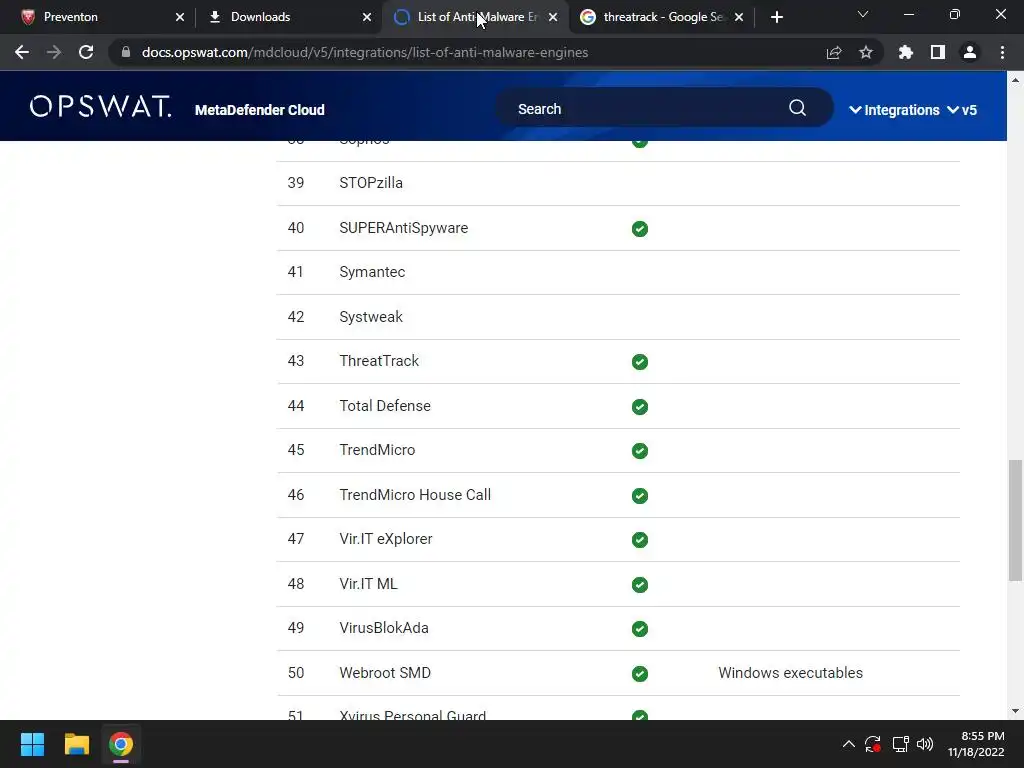Switch to the Preventon tab

pyautogui.click(x=97, y=17)
